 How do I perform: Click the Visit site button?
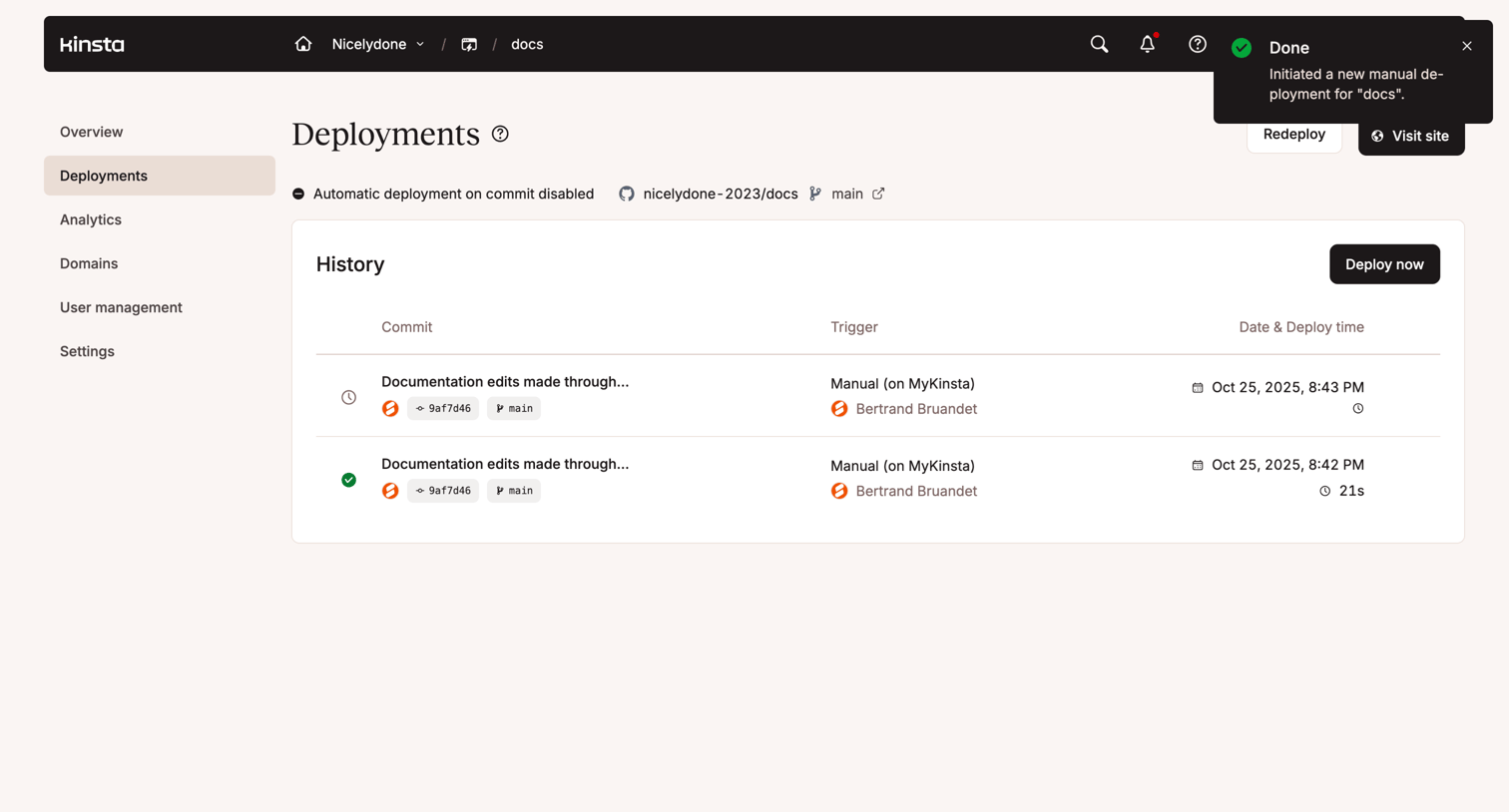tap(1411, 136)
